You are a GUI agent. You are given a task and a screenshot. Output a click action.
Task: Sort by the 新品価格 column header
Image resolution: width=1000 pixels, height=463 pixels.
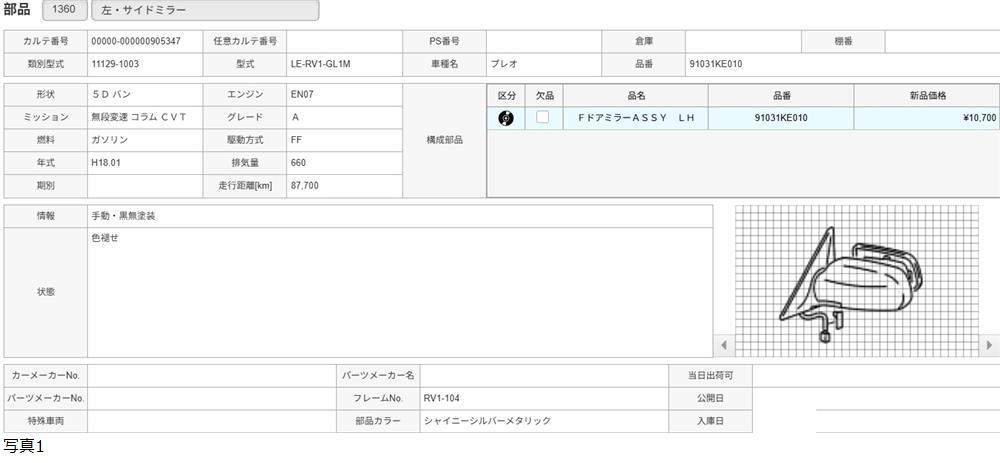pyautogui.click(x=927, y=95)
